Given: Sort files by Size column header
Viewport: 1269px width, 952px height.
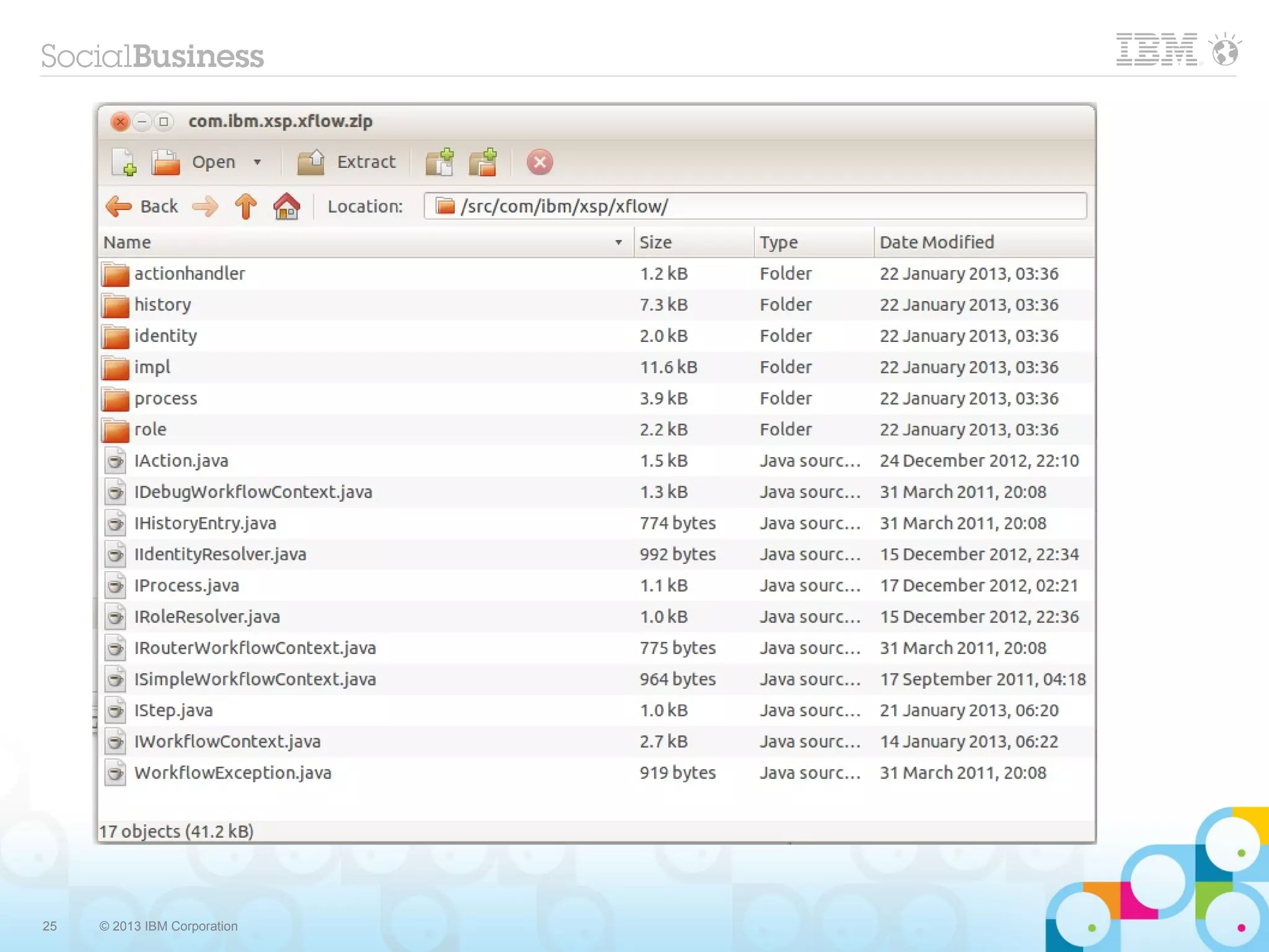Looking at the screenshot, I should 656,242.
